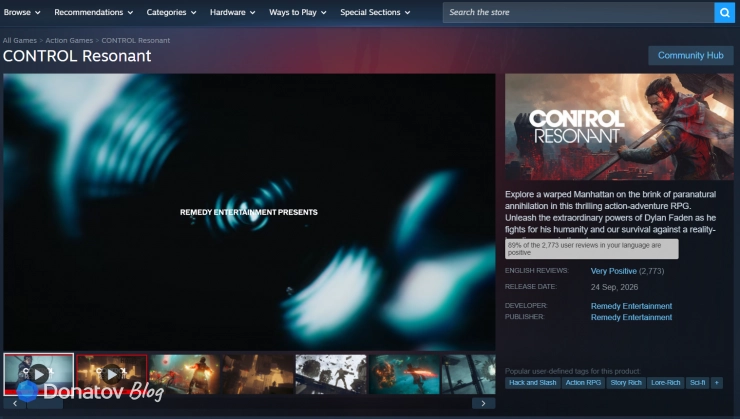Screen dimensions: 740x419
Task: Select the screenshot of glowing orange figure
Action: coord(185,374)
